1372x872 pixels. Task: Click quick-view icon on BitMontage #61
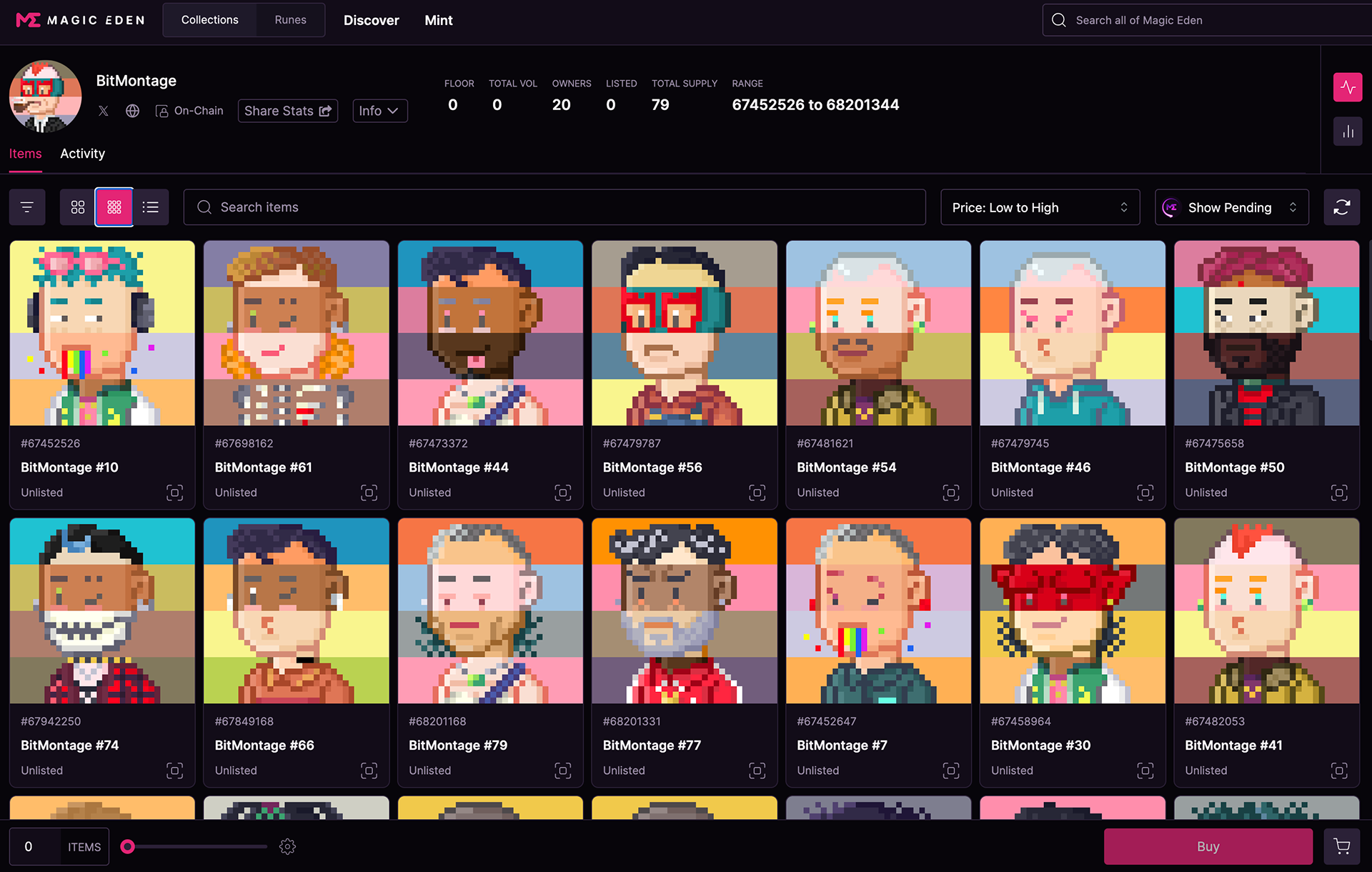(369, 492)
